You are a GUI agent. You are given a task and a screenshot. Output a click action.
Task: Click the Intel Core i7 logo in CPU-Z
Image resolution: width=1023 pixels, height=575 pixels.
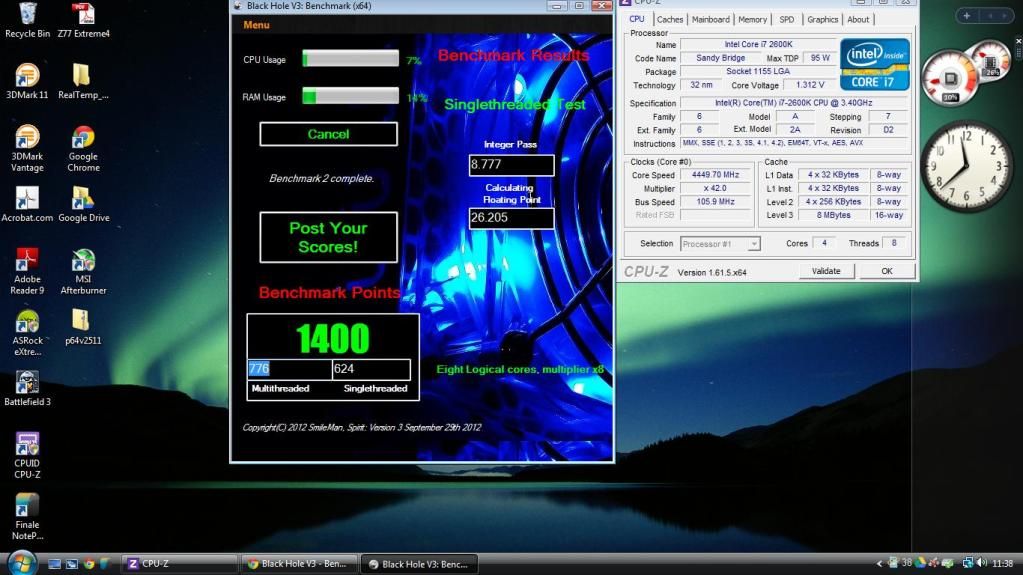click(x=874, y=64)
